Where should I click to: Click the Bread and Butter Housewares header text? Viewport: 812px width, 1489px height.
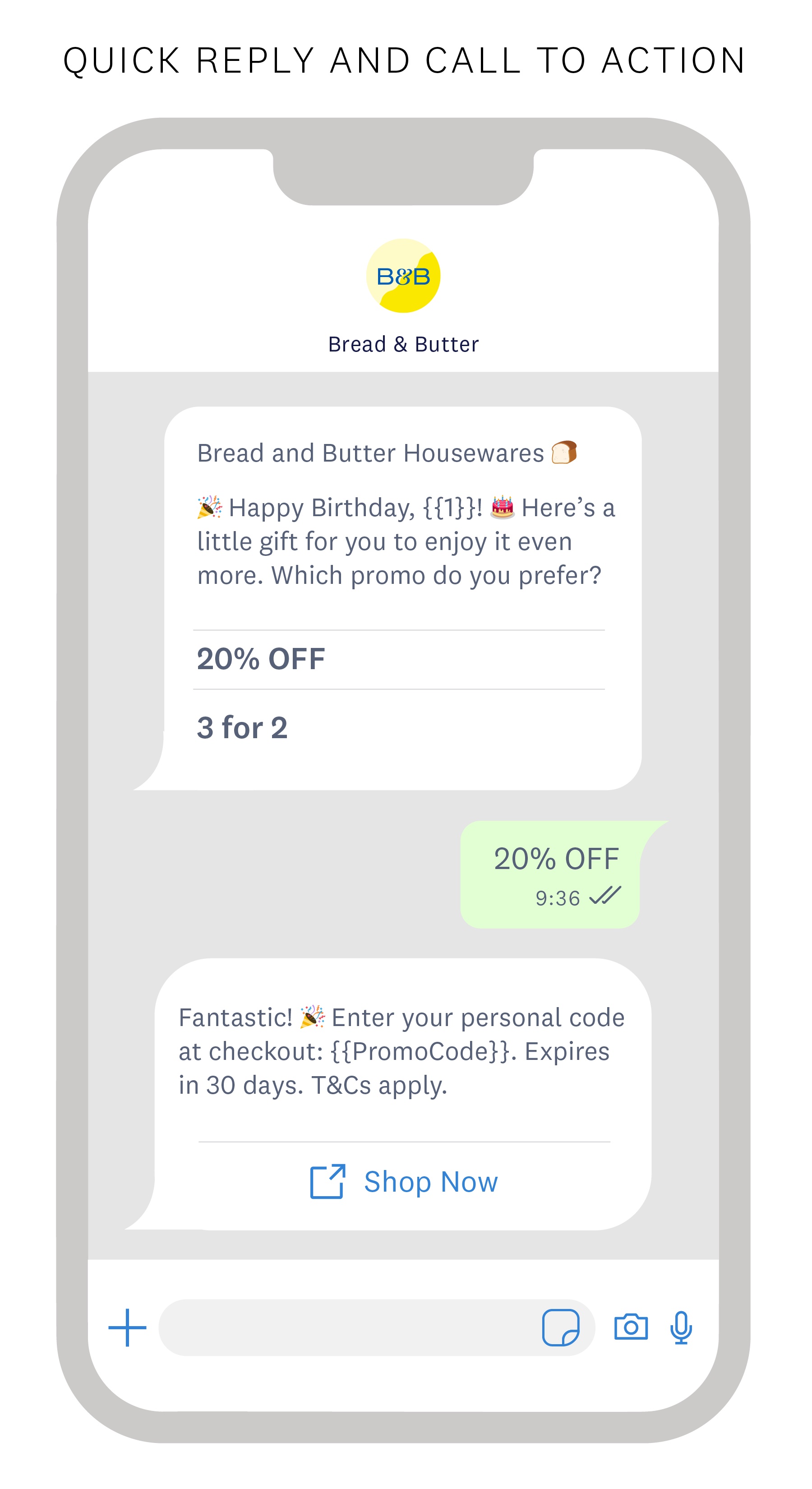click(x=370, y=453)
